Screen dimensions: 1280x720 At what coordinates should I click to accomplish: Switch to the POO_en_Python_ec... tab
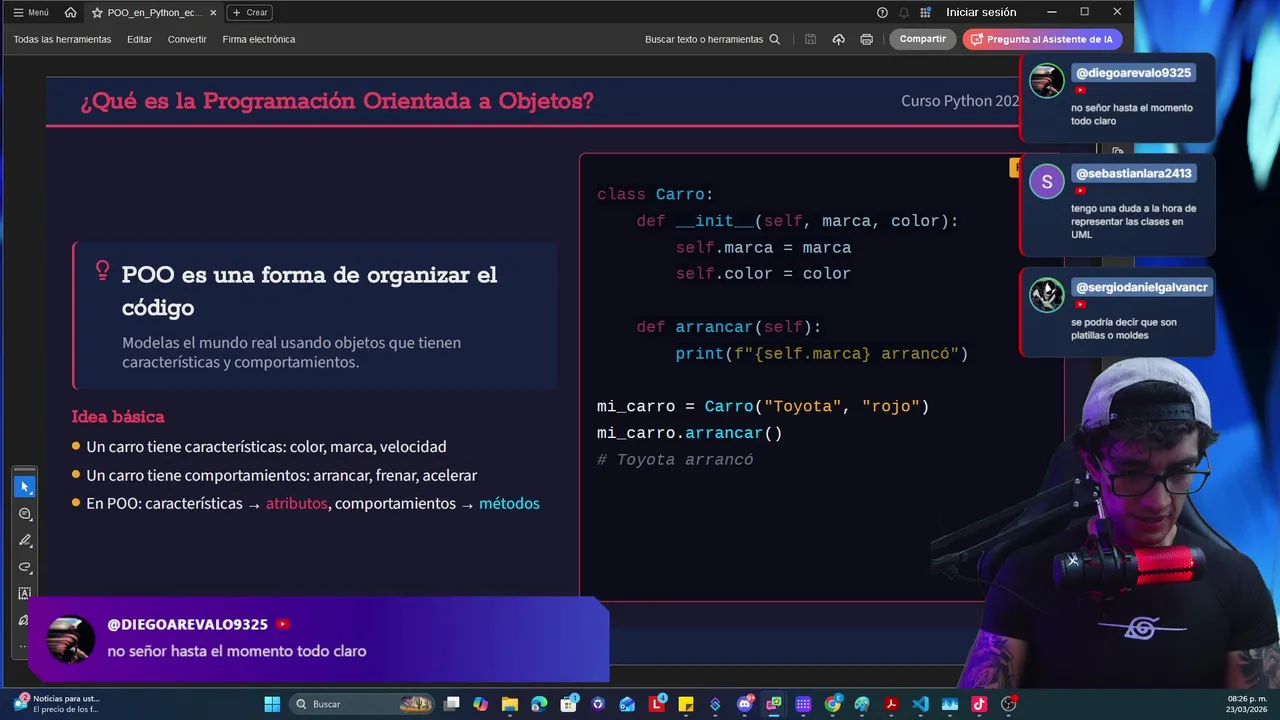click(155, 12)
